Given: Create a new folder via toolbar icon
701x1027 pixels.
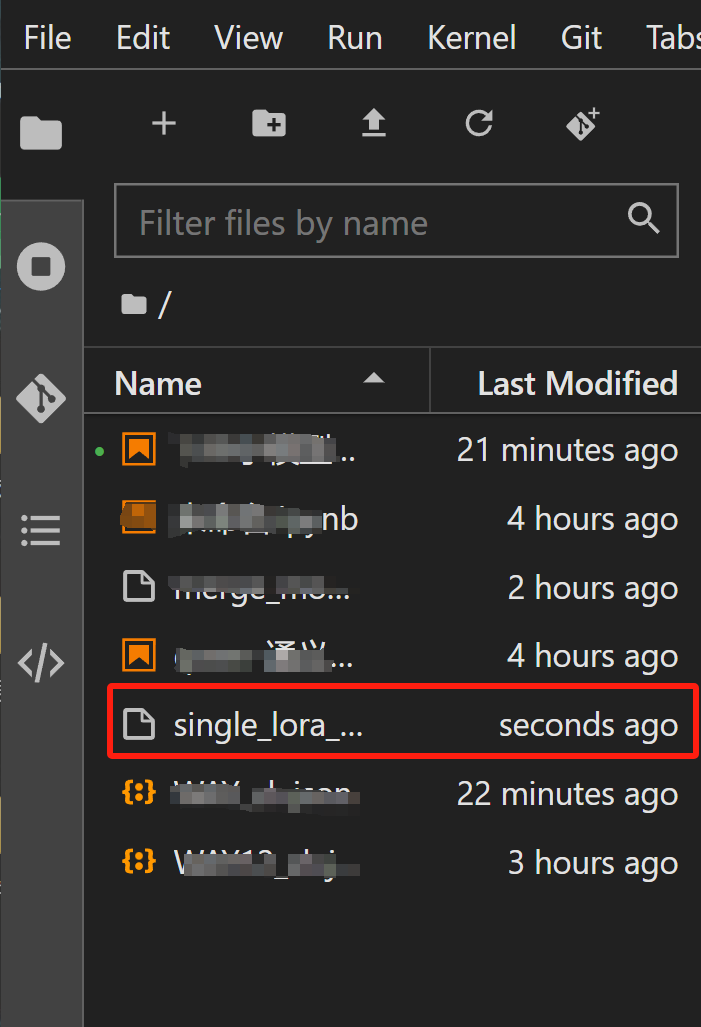Looking at the screenshot, I should click(268, 123).
